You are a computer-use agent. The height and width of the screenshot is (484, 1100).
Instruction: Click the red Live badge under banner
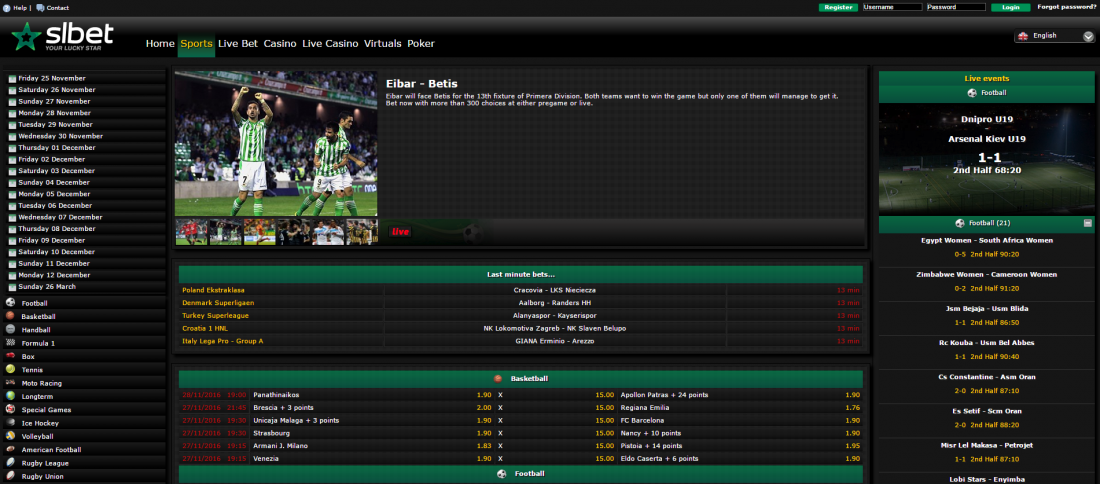[400, 231]
